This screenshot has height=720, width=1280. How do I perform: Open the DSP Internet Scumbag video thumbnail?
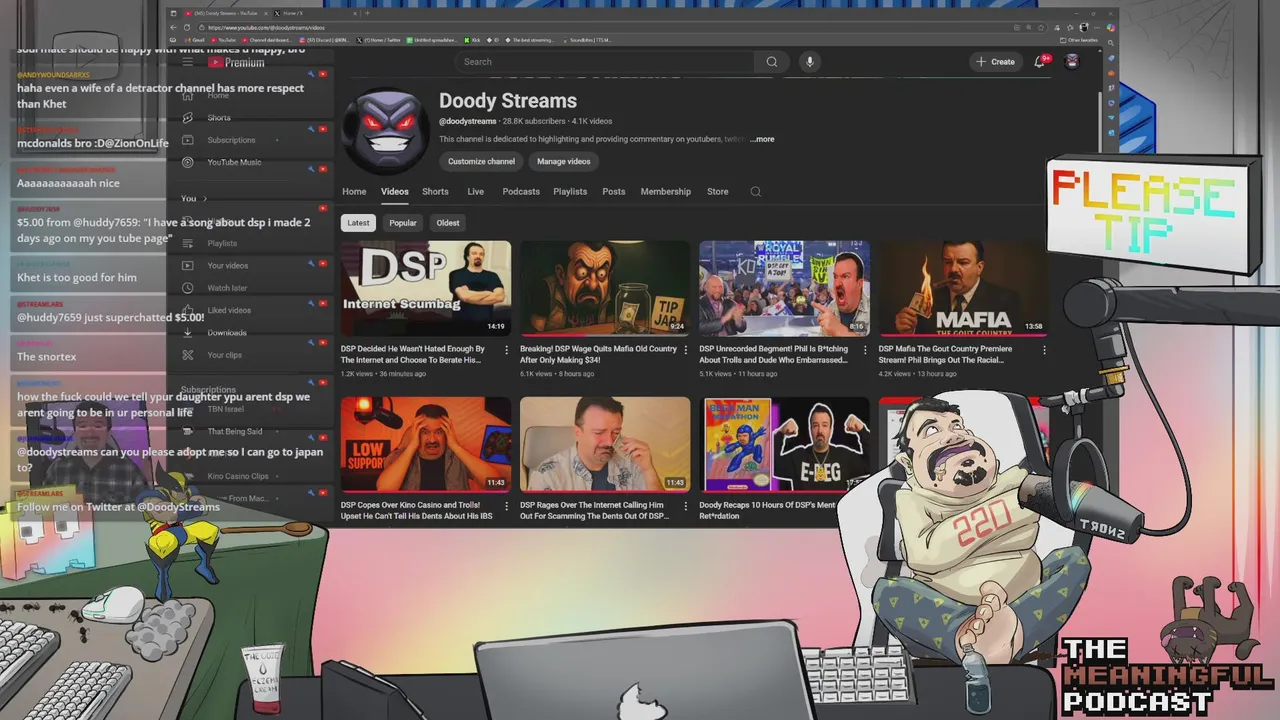tap(426, 288)
